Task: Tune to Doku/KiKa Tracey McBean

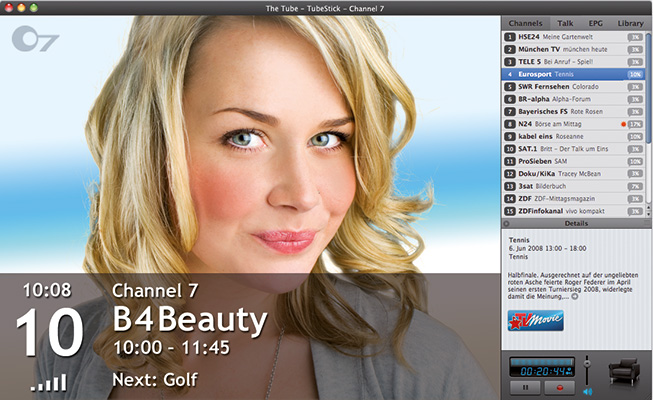Action: coord(573,174)
